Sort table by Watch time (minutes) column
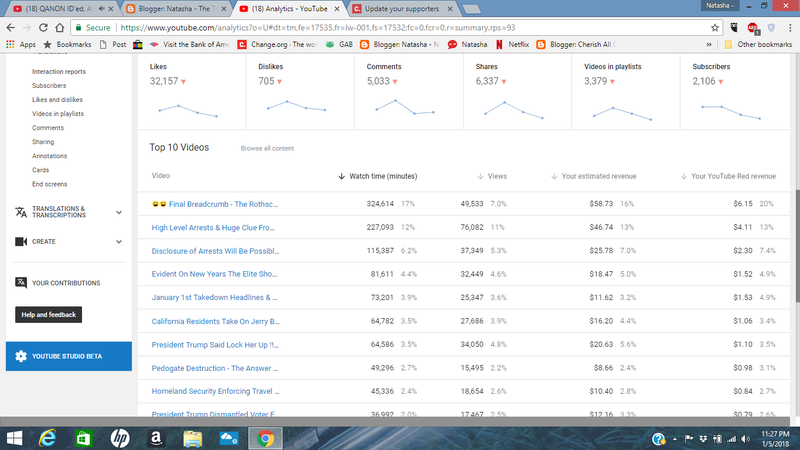The image size is (800, 450). [x=382, y=176]
